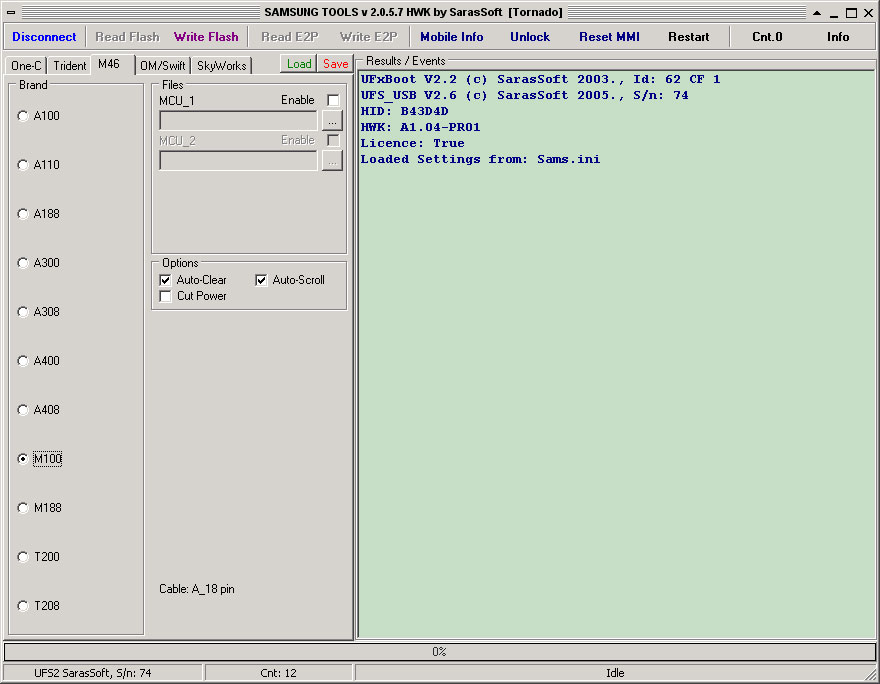Viewport: 880px width, 684px height.
Task: Click the green Load button
Action: pos(299,64)
